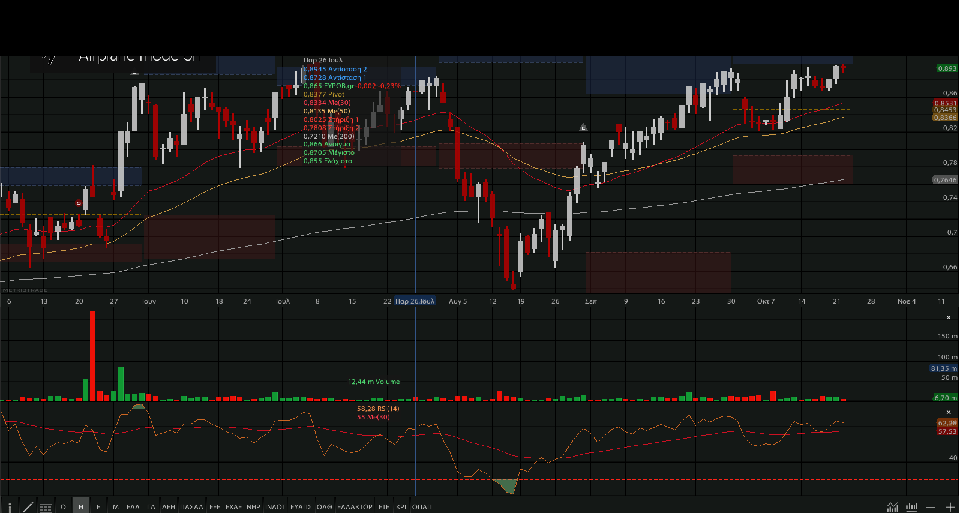Click the orange 62,98 RSI value tag

(947, 423)
